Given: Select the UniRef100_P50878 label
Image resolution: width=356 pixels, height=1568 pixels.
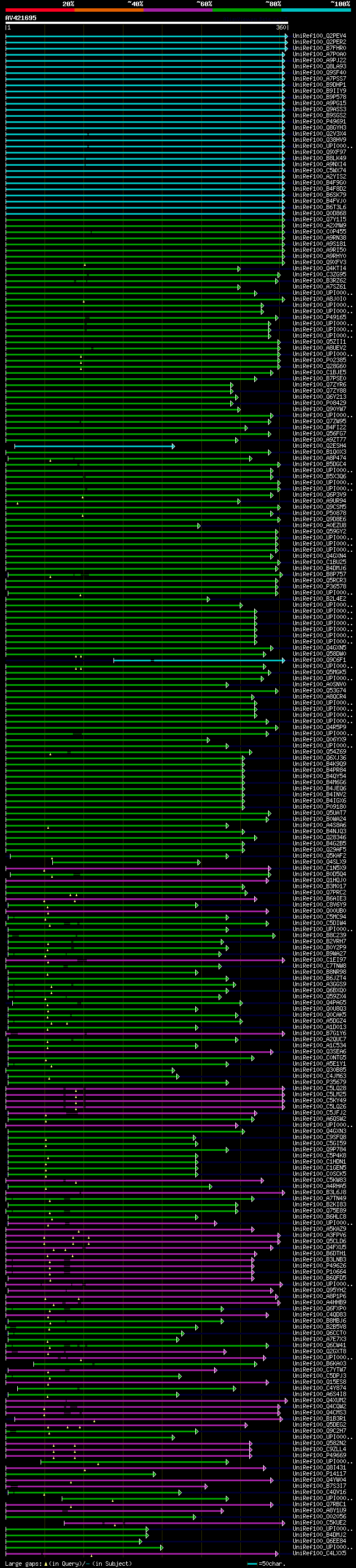Looking at the screenshot, I should pyautogui.click(x=319, y=513).
